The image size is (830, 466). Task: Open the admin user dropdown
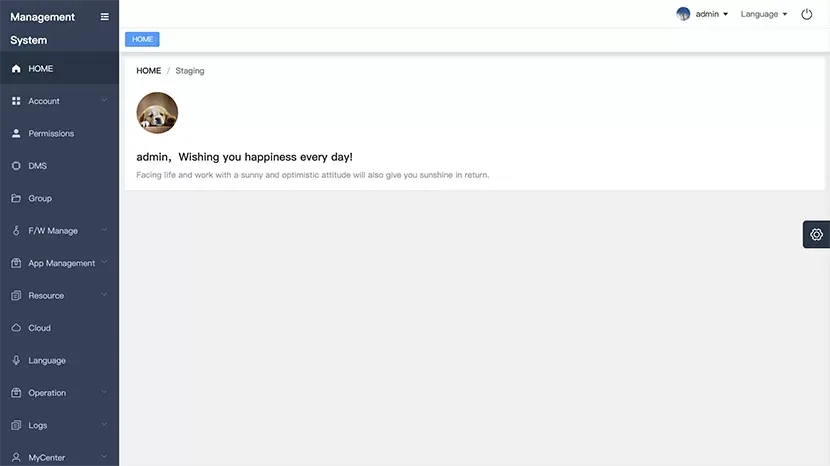coord(702,14)
